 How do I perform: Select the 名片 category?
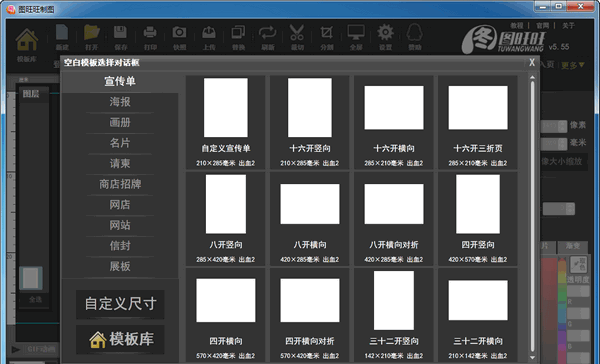pyautogui.click(x=120, y=143)
